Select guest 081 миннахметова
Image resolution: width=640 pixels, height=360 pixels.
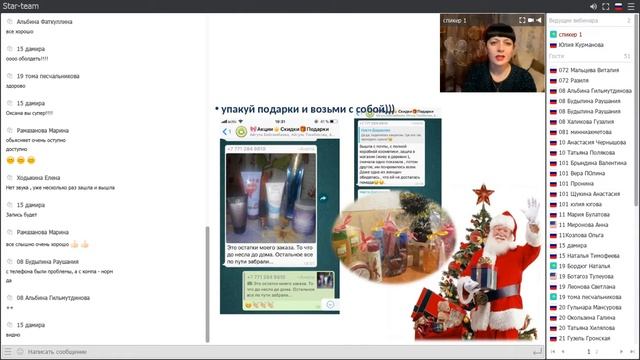pos(585,132)
